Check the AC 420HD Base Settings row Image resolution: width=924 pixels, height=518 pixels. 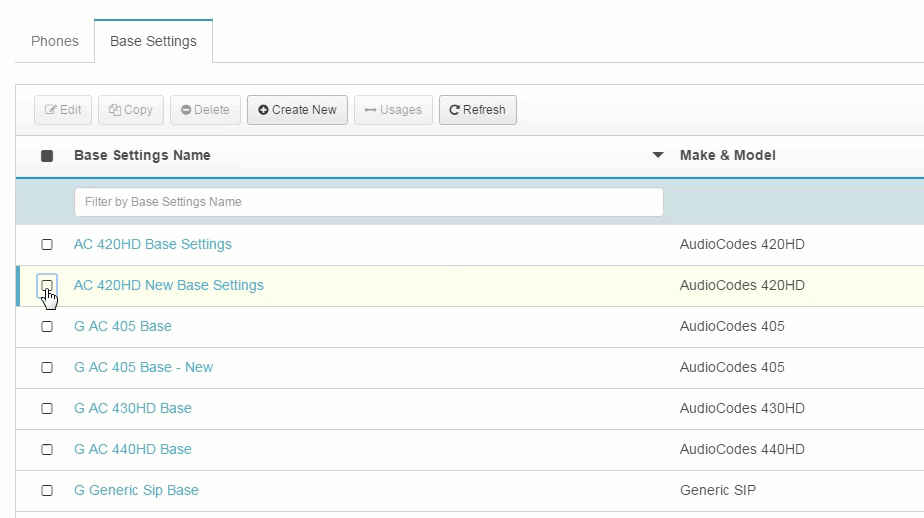tap(47, 245)
